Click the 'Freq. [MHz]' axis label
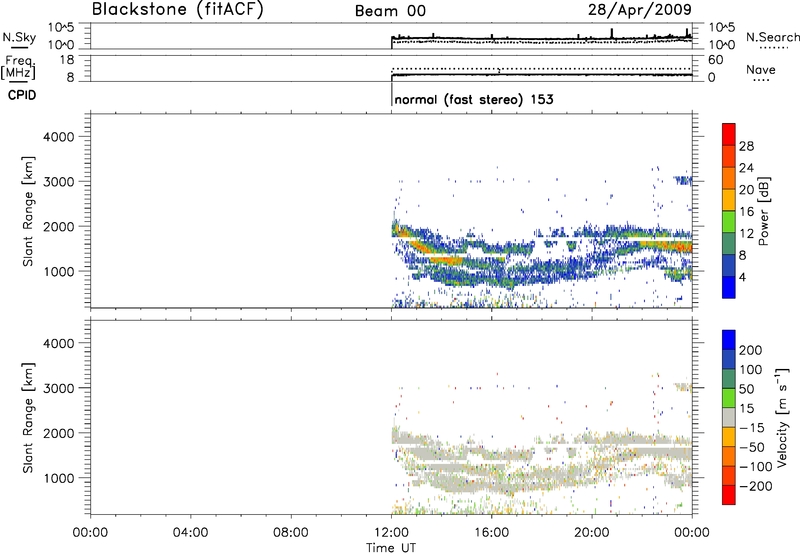Viewport: 800px width, 554px height. 18,67
